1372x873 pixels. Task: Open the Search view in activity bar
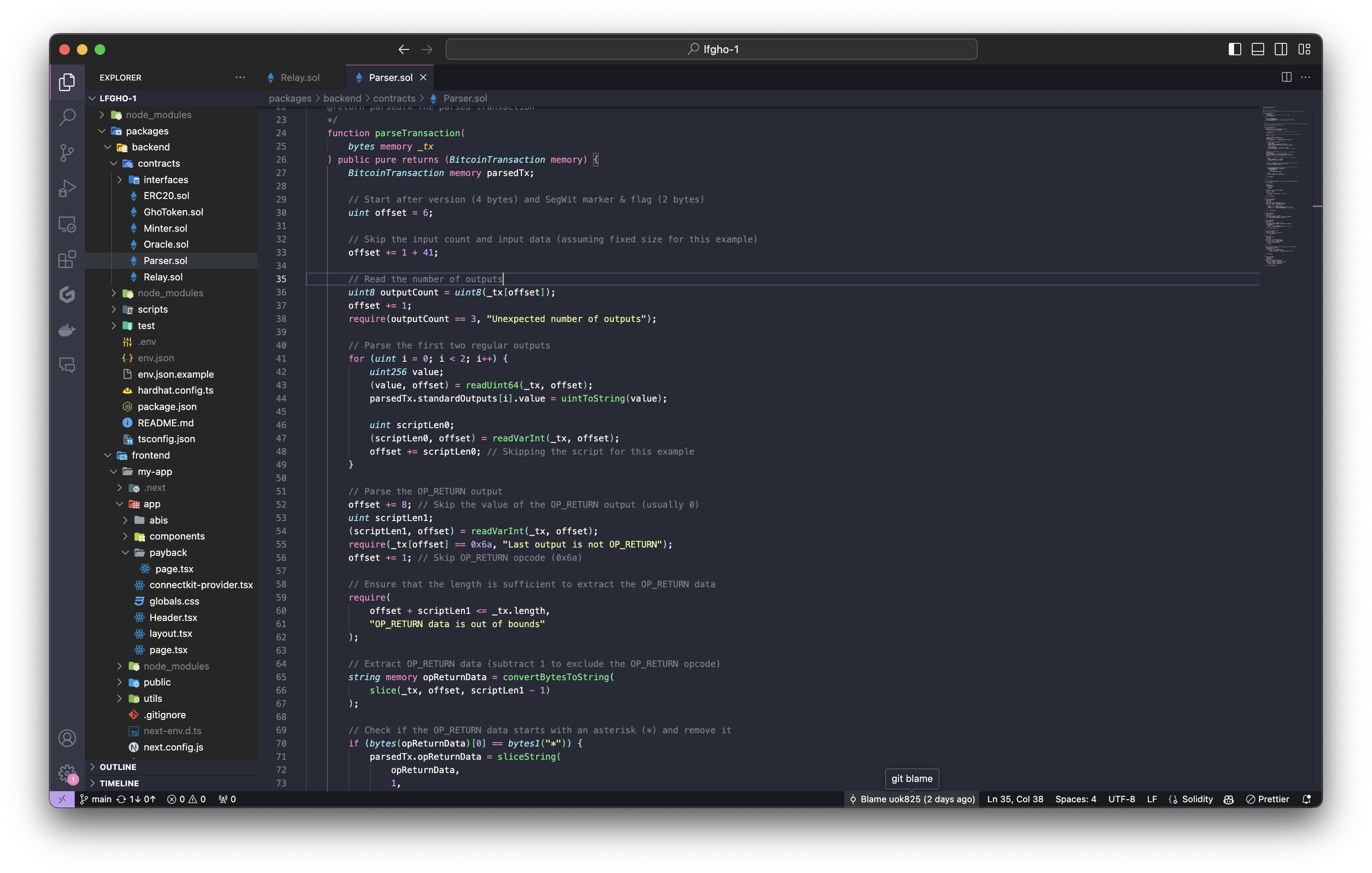pos(67,118)
